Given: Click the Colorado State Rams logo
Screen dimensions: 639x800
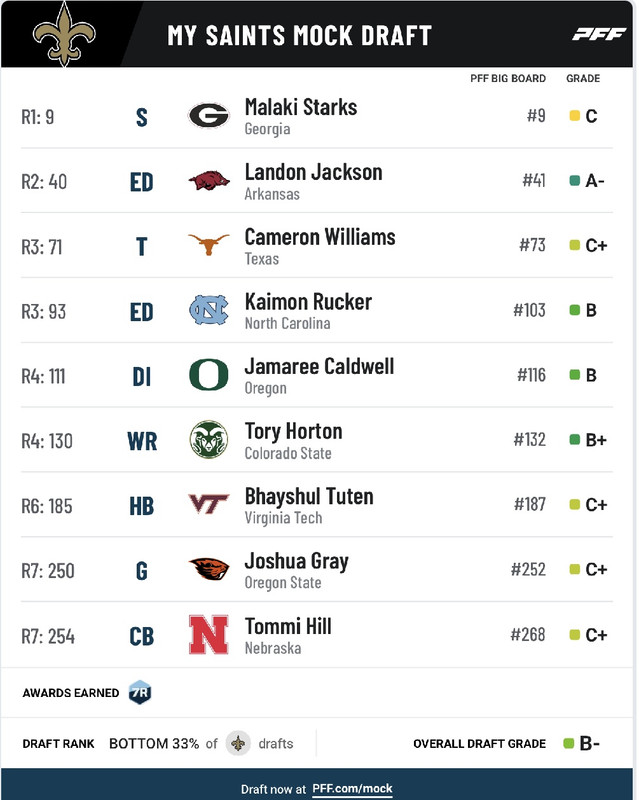Looking at the screenshot, I should click(x=209, y=439).
